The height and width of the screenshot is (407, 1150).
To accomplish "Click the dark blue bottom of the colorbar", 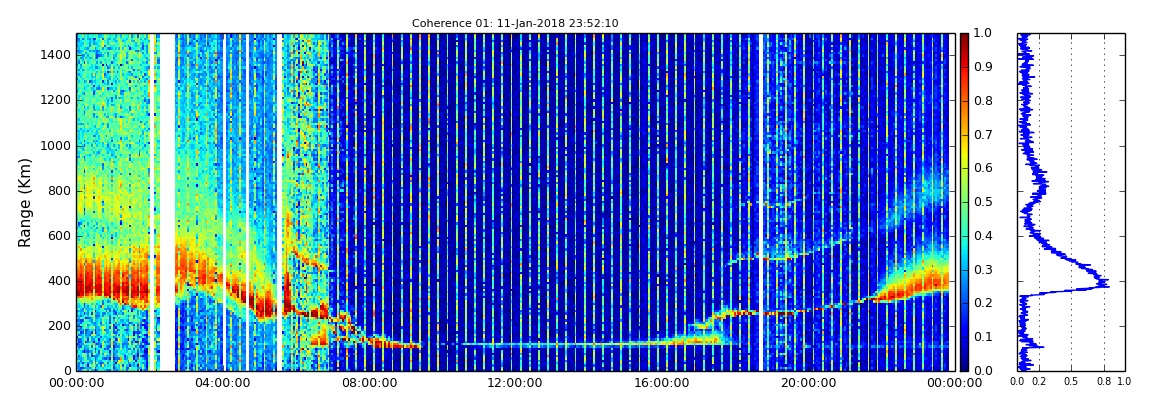I will 964,365.
